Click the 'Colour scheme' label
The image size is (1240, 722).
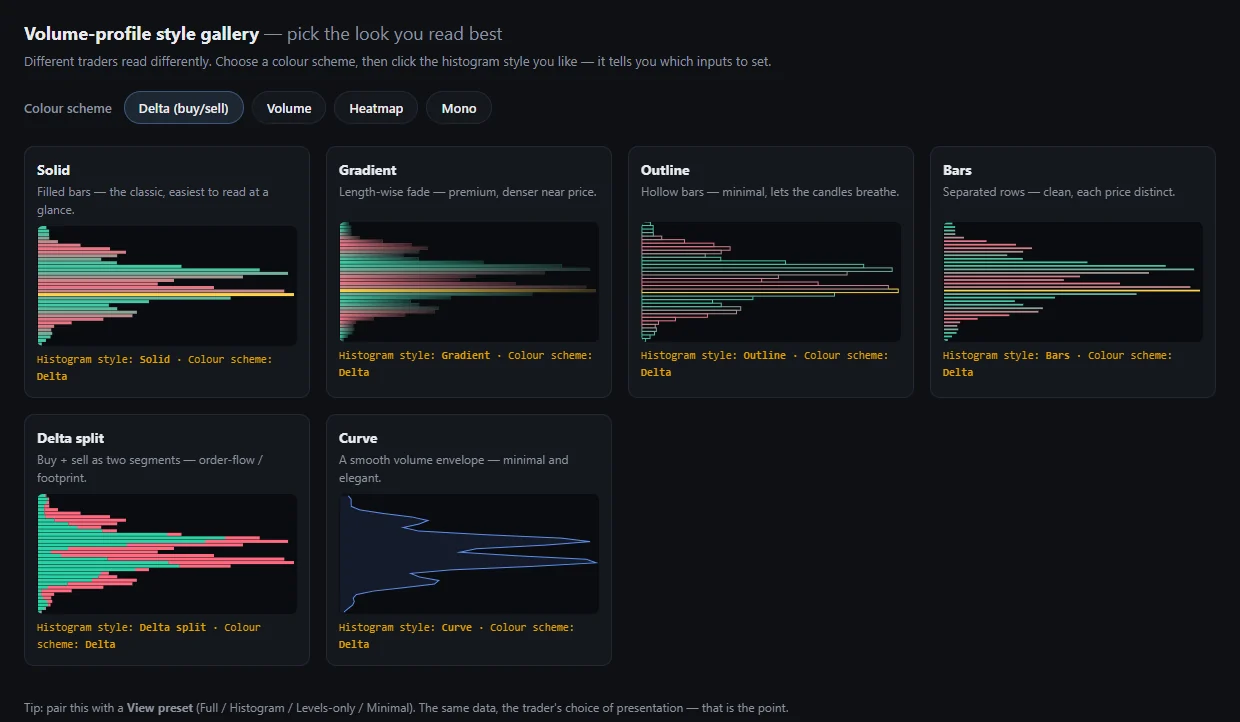68,108
